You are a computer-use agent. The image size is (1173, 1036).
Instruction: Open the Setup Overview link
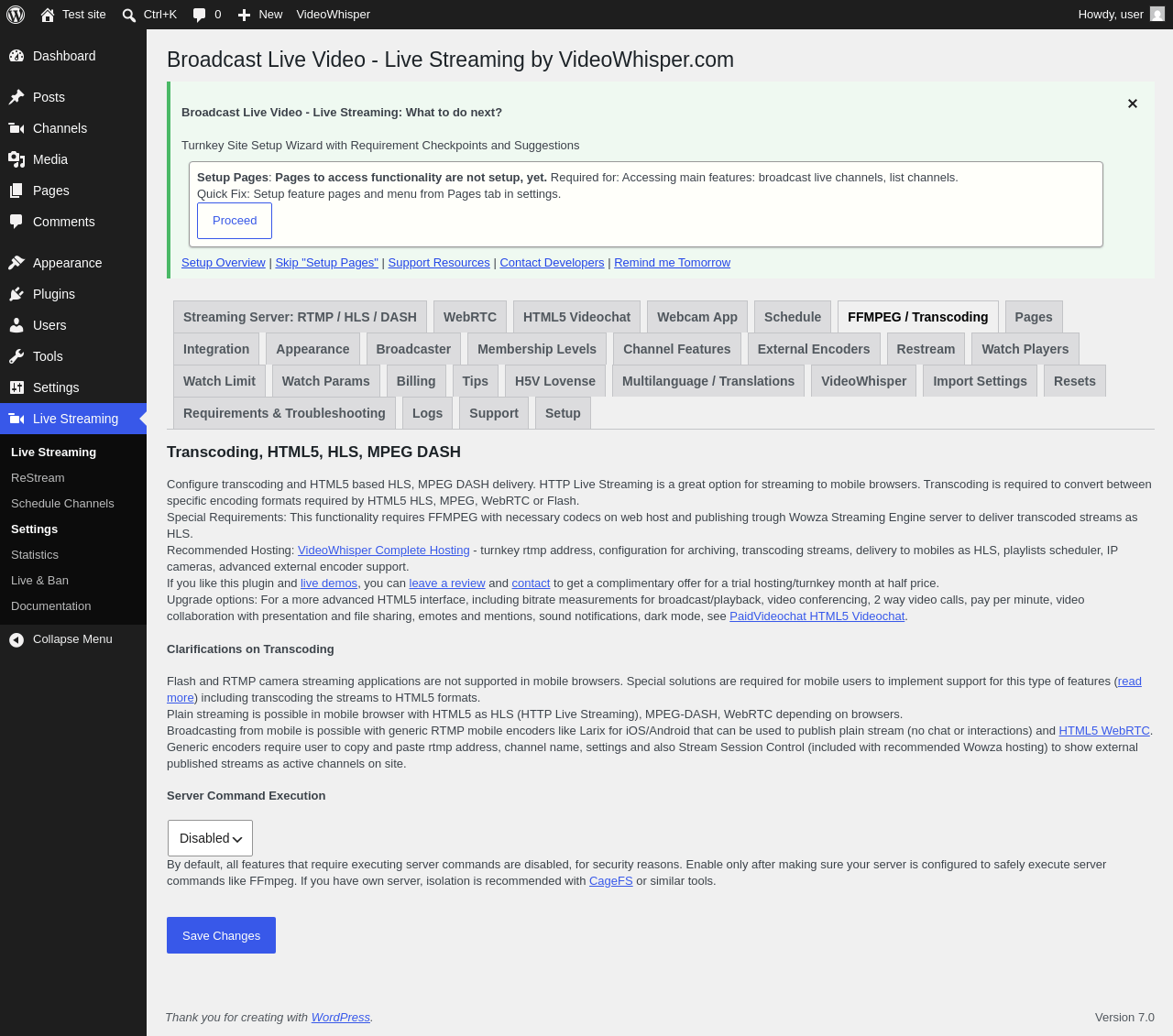click(224, 263)
